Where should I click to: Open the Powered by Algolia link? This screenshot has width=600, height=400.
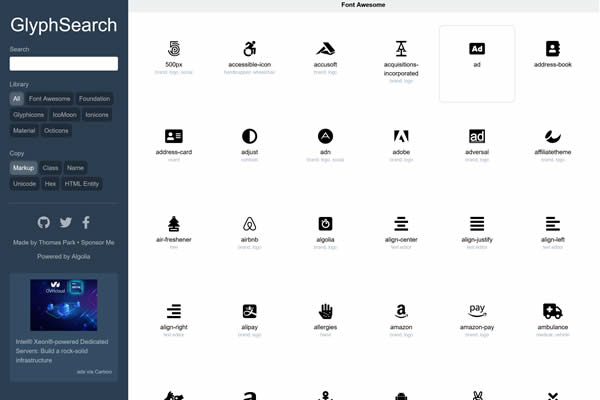[x=64, y=256]
